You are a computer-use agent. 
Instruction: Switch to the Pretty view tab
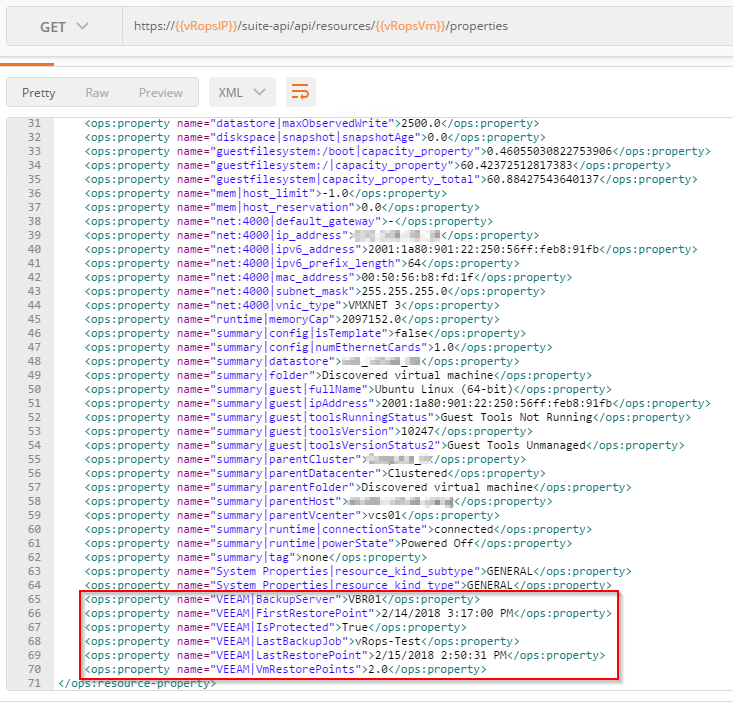point(39,92)
